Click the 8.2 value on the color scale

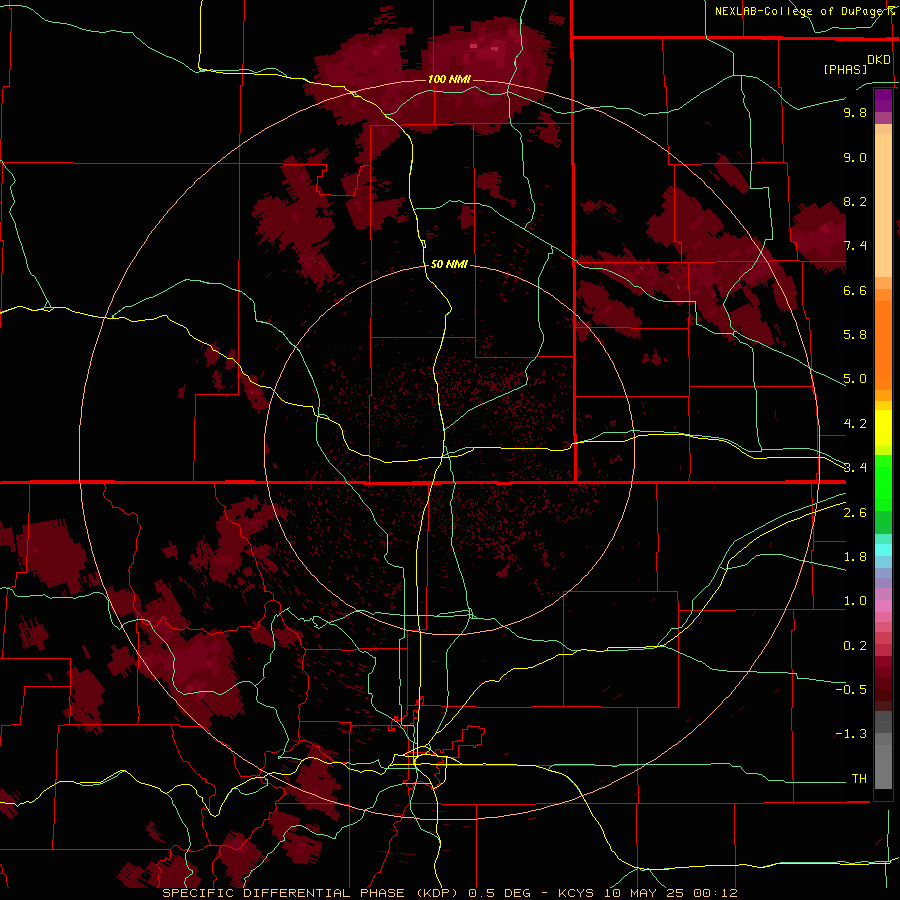pos(855,201)
